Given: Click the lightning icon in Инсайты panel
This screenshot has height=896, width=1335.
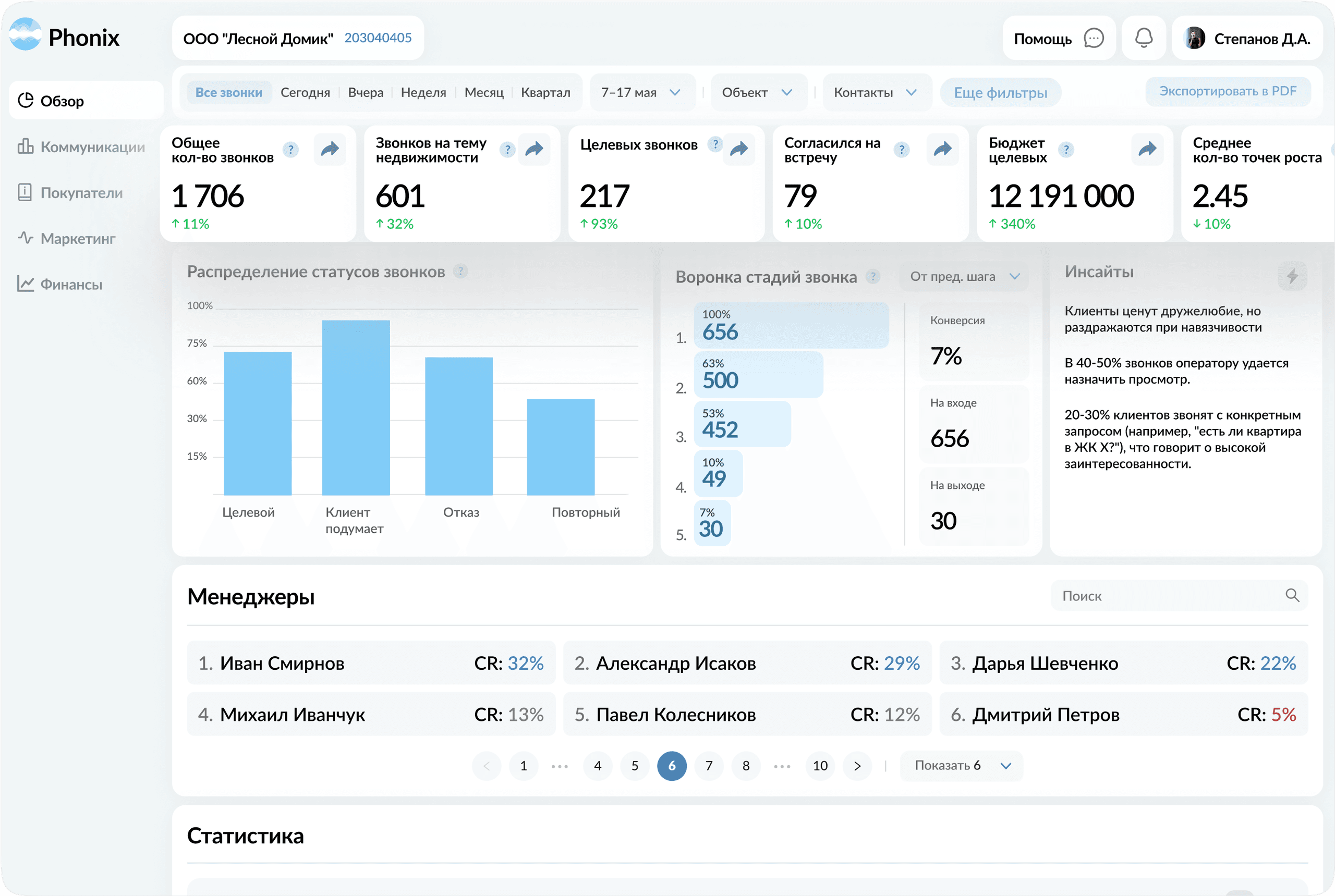Looking at the screenshot, I should click(1292, 277).
